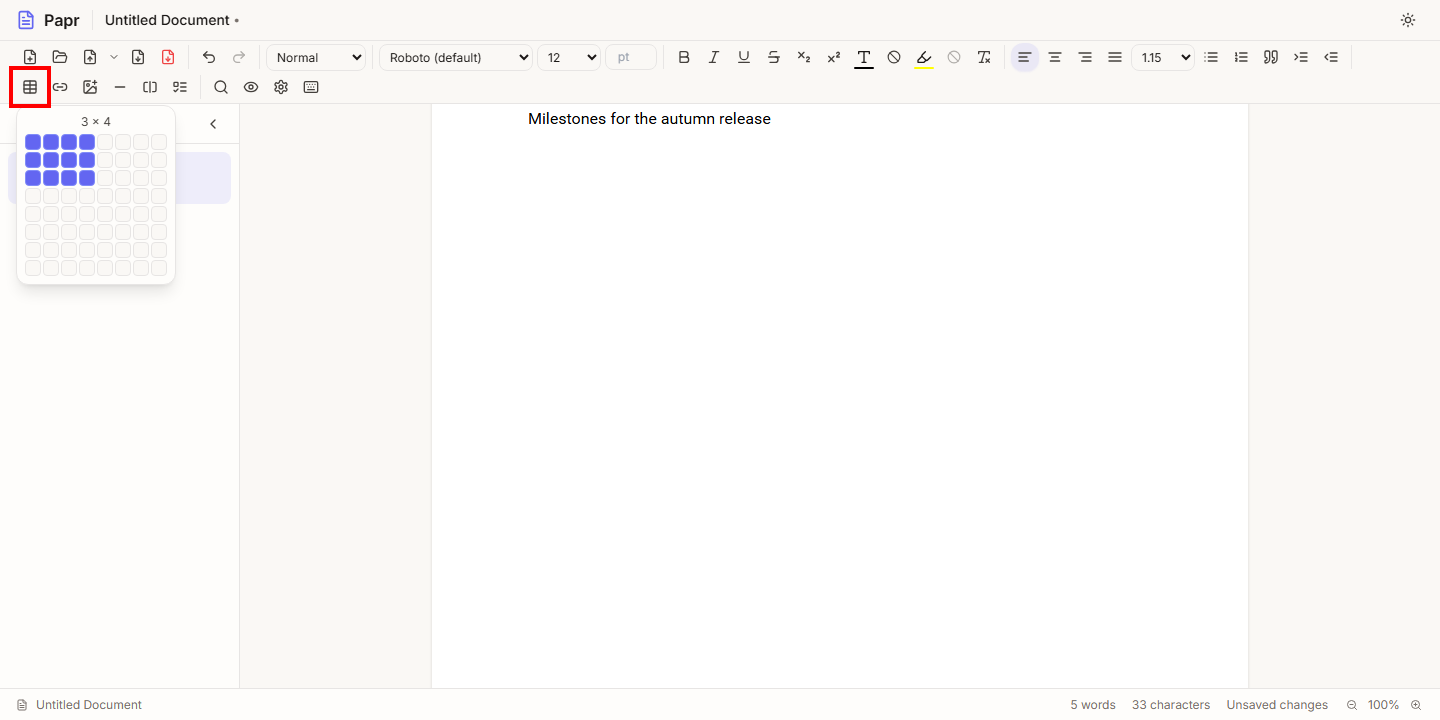Insert a horizontal rule line

click(120, 87)
